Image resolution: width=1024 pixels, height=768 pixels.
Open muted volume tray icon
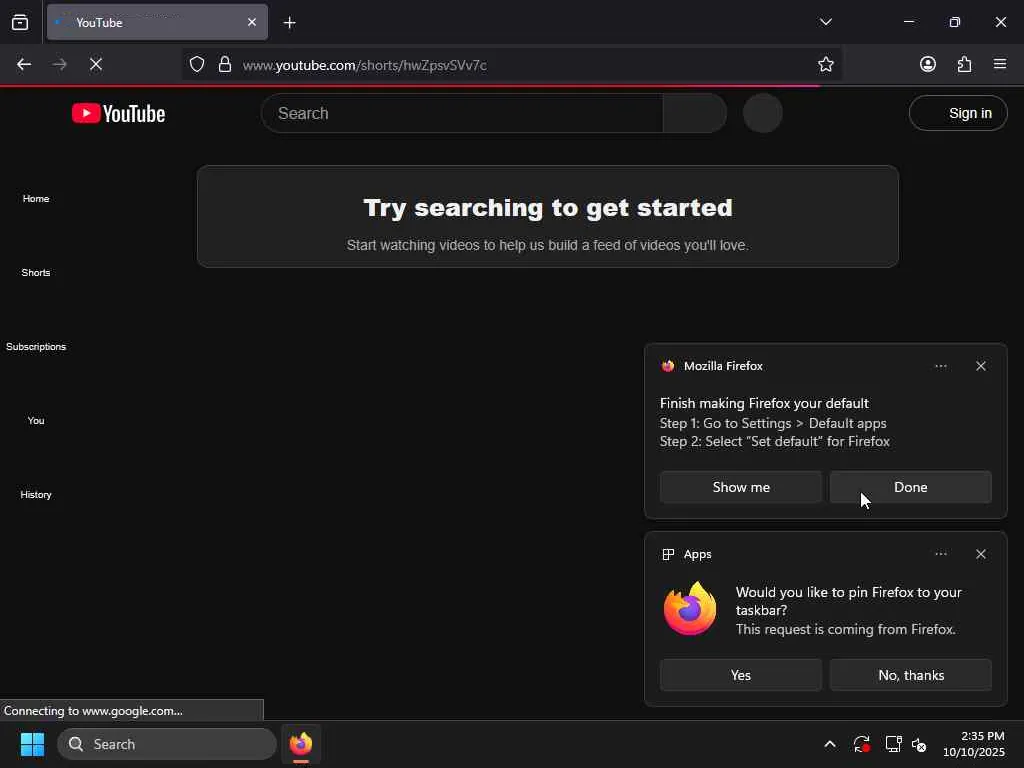(920, 744)
